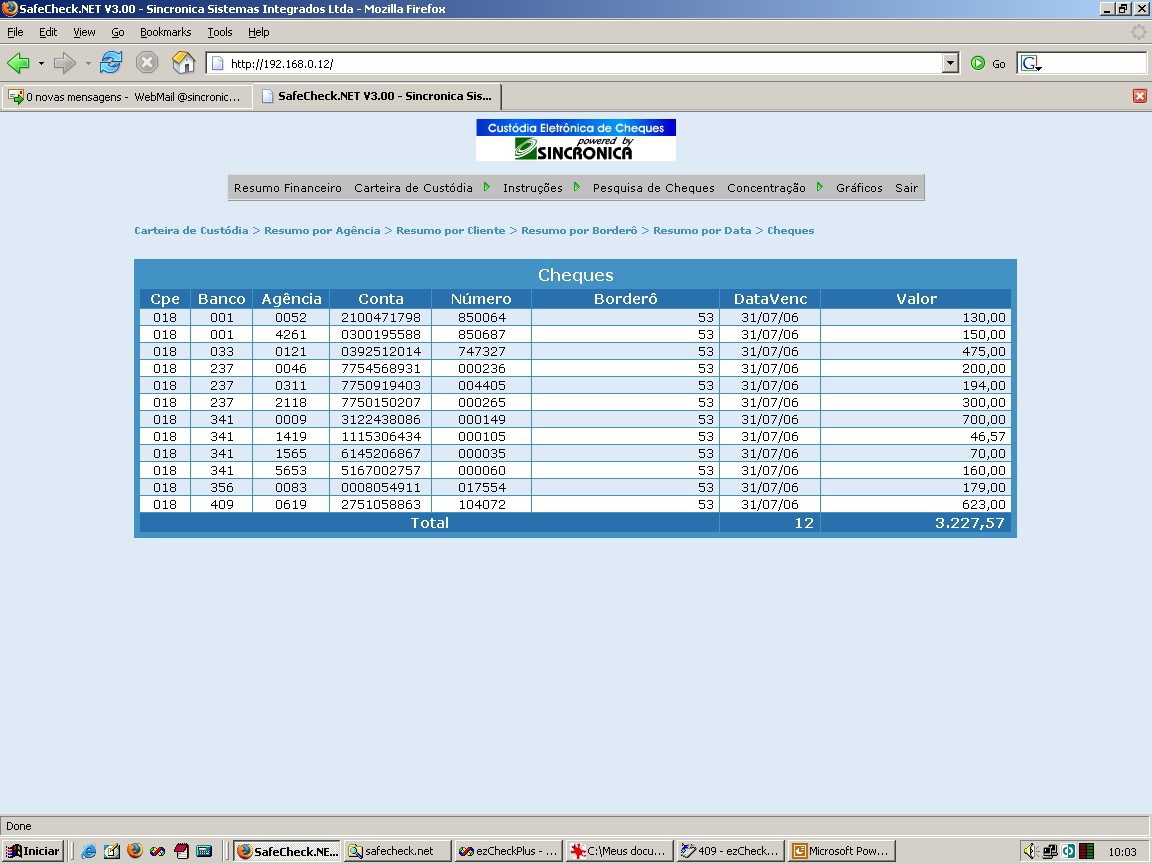Image resolution: width=1152 pixels, height=864 pixels.
Task: Open Internet Explorer from the quick launch
Action: pos(89,851)
